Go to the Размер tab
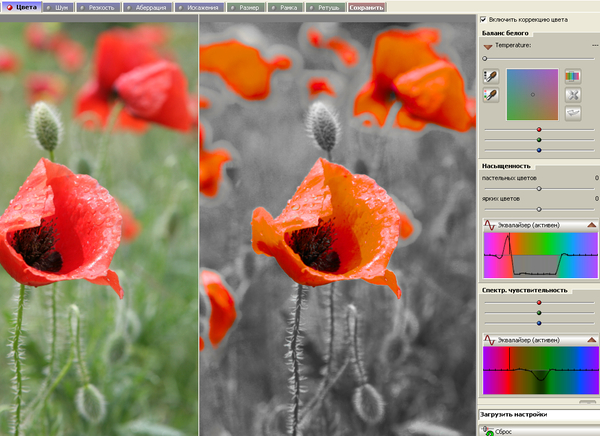Viewport: 600px width, 436px height. coord(246,7)
